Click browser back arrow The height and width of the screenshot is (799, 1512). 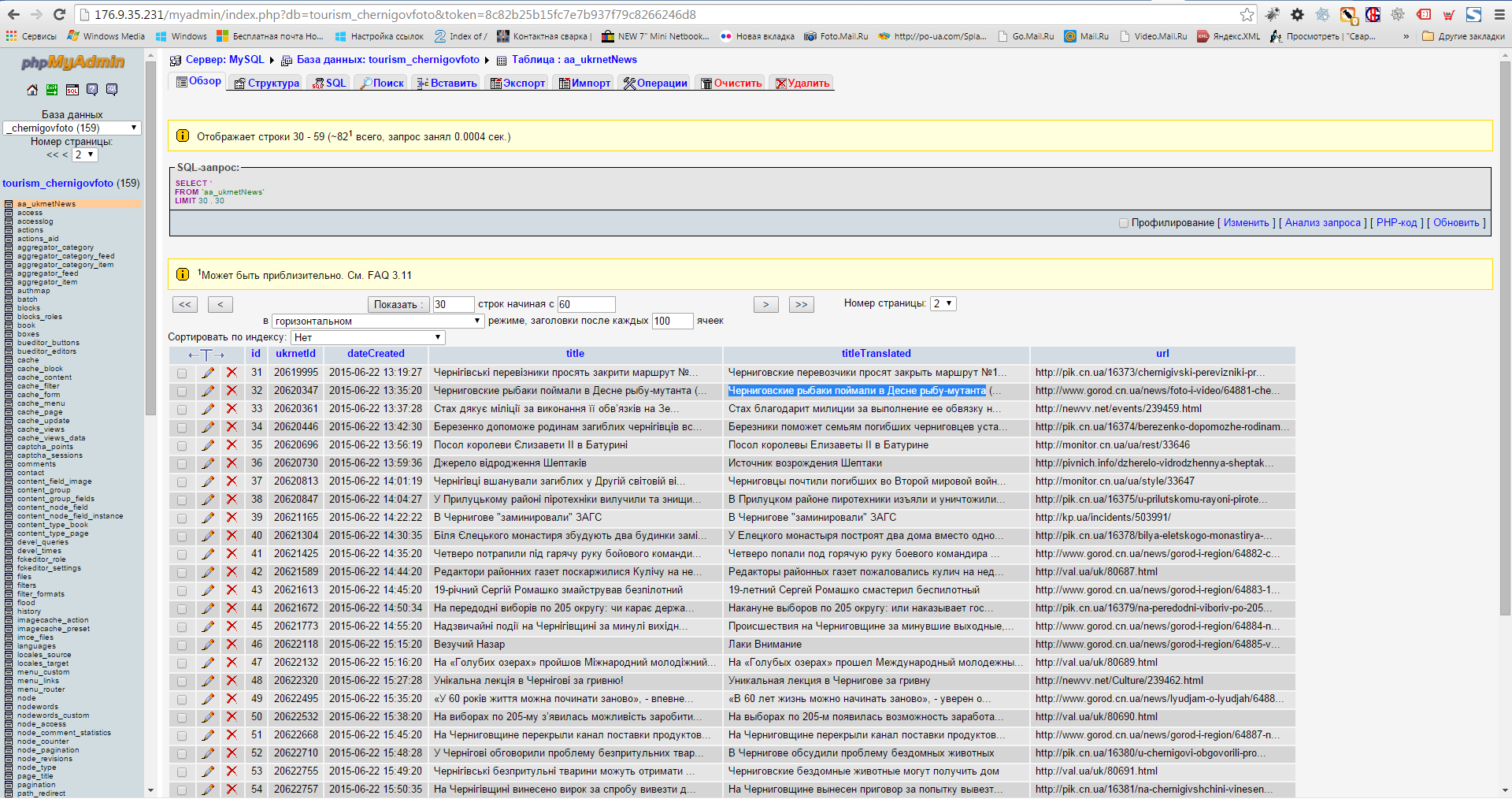tap(14, 14)
